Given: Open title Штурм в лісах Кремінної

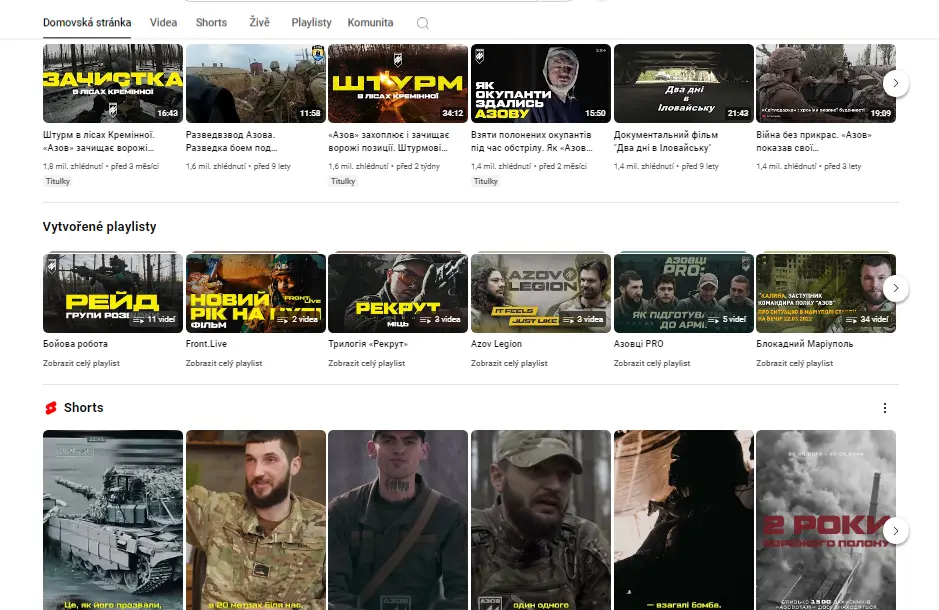Looking at the screenshot, I should point(99,141).
